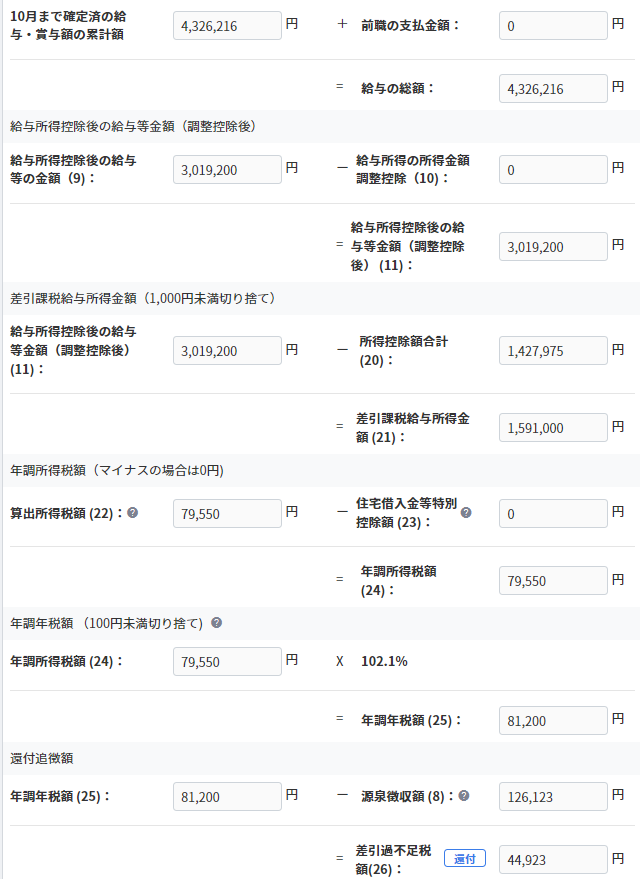The image size is (640, 879).
Task: Click the 給与等金額（調整控除後）(11) result field
Action: pos(553,247)
